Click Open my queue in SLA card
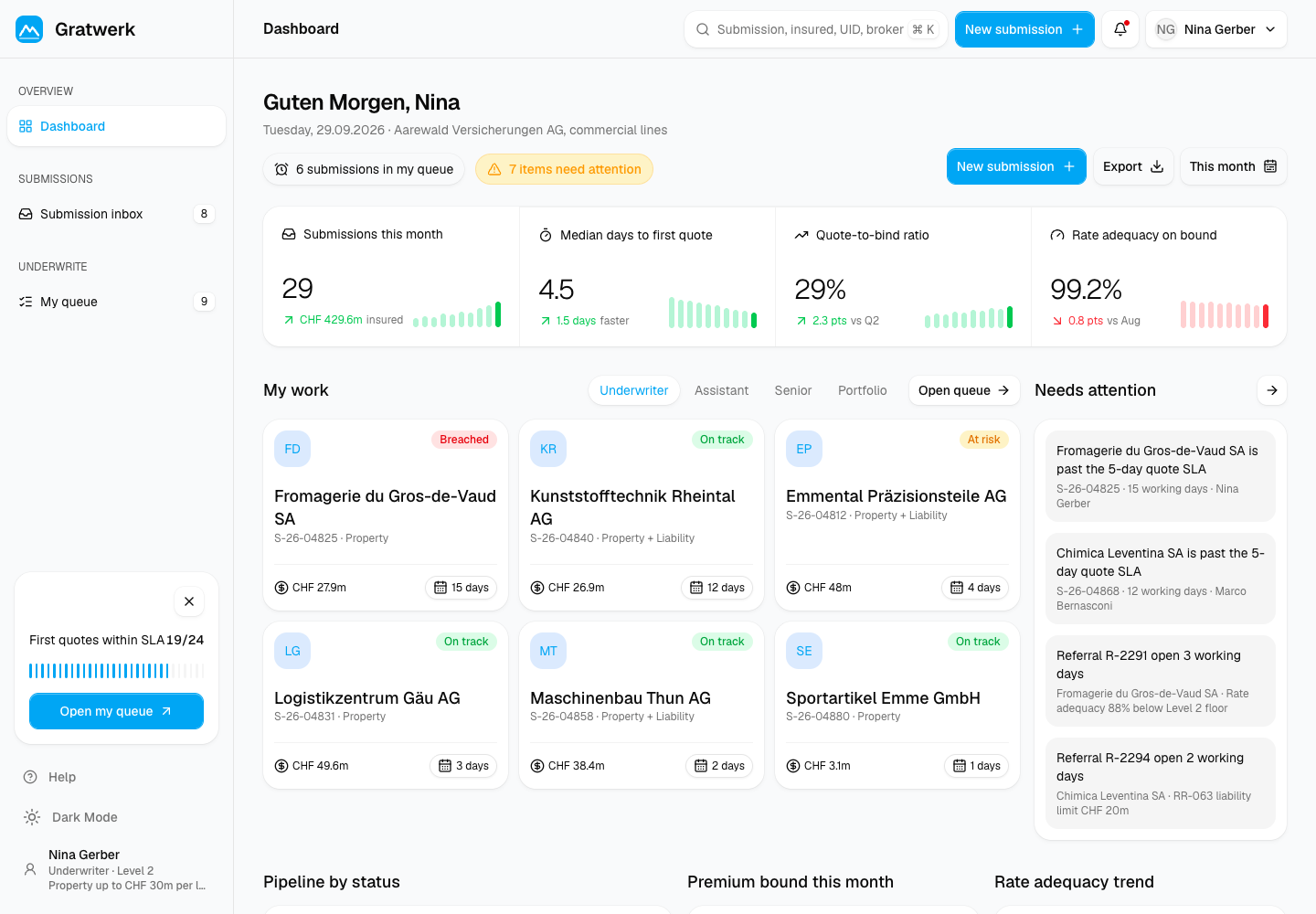The height and width of the screenshot is (914, 1316). 116,711
